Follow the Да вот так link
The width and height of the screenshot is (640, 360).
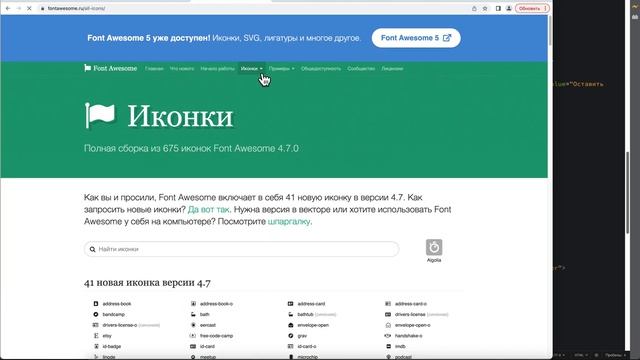209,209
